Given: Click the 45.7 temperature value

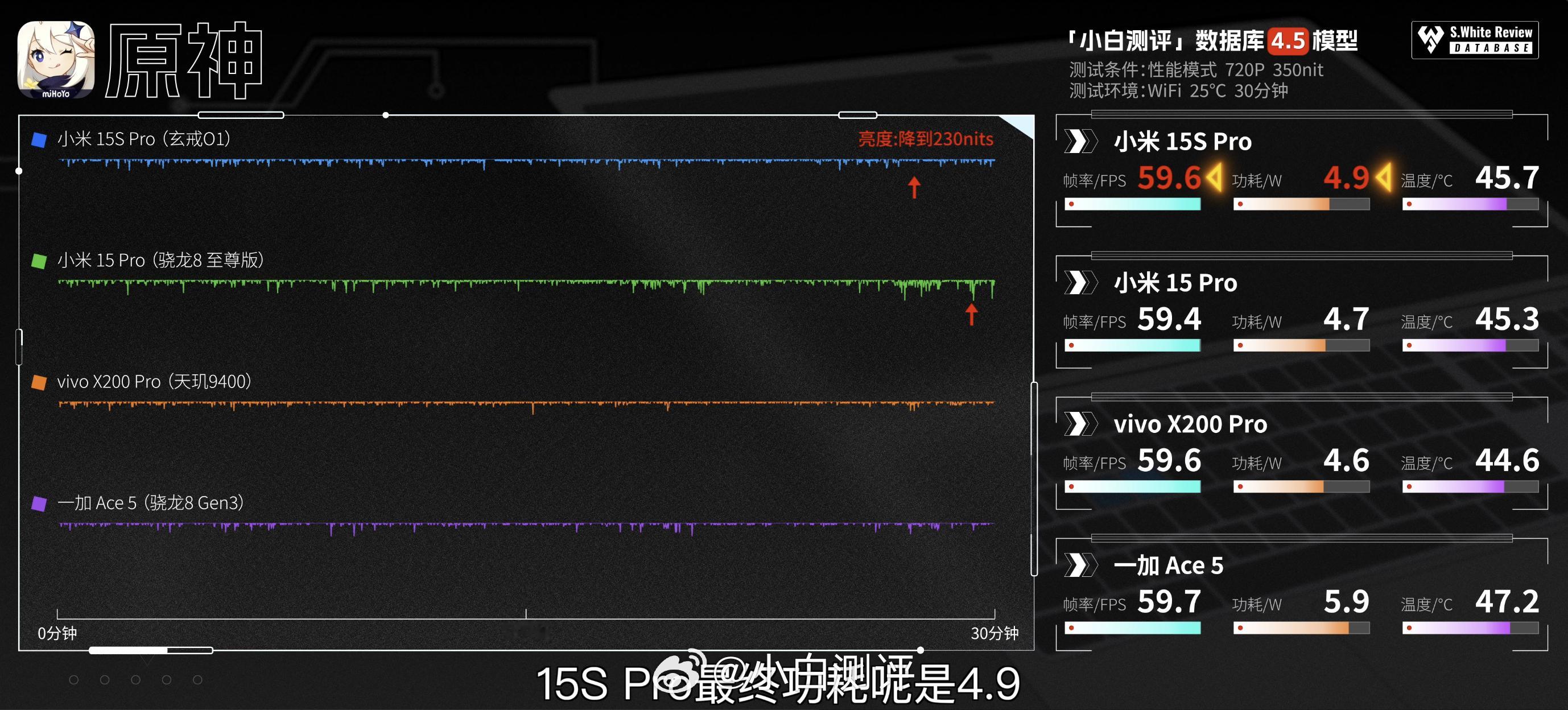Looking at the screenshot, I should 1507,178.
